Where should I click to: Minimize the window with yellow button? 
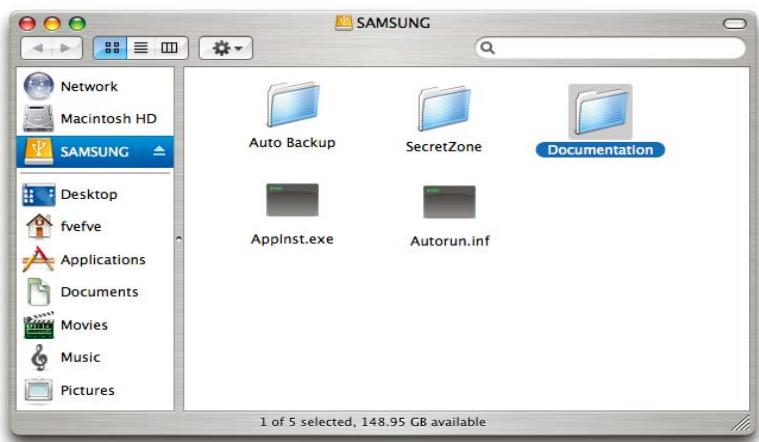pyautogui.click(x=52, y=23)
